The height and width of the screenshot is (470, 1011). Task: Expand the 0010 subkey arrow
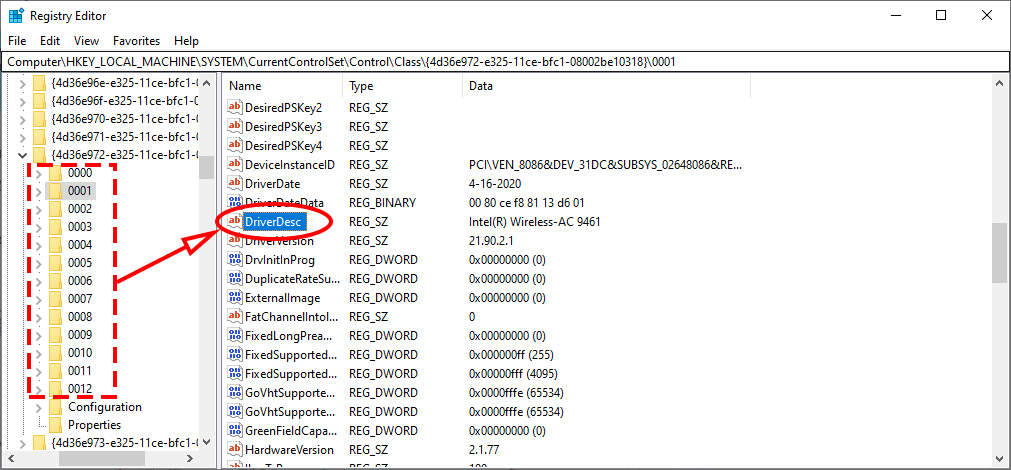tap(38, 353)
